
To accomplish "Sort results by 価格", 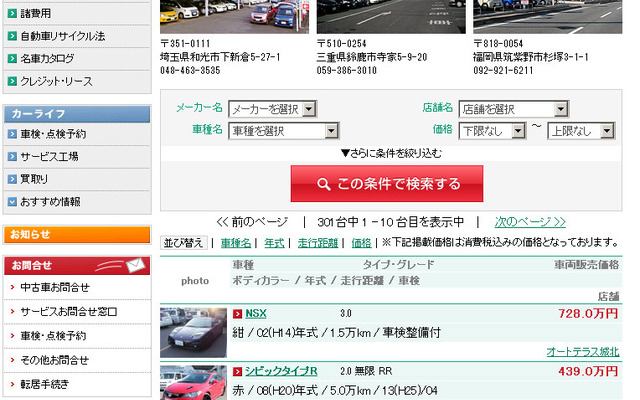I will pyautogui.click(x=362, y=243).
